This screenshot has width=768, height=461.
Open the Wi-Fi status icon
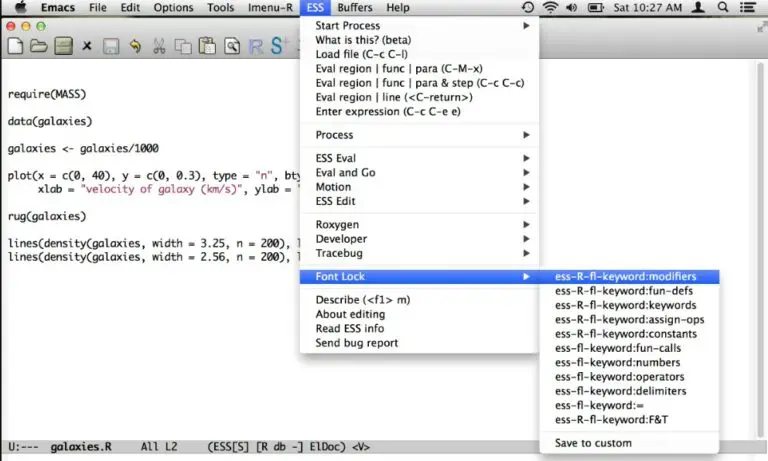point(551,7)
